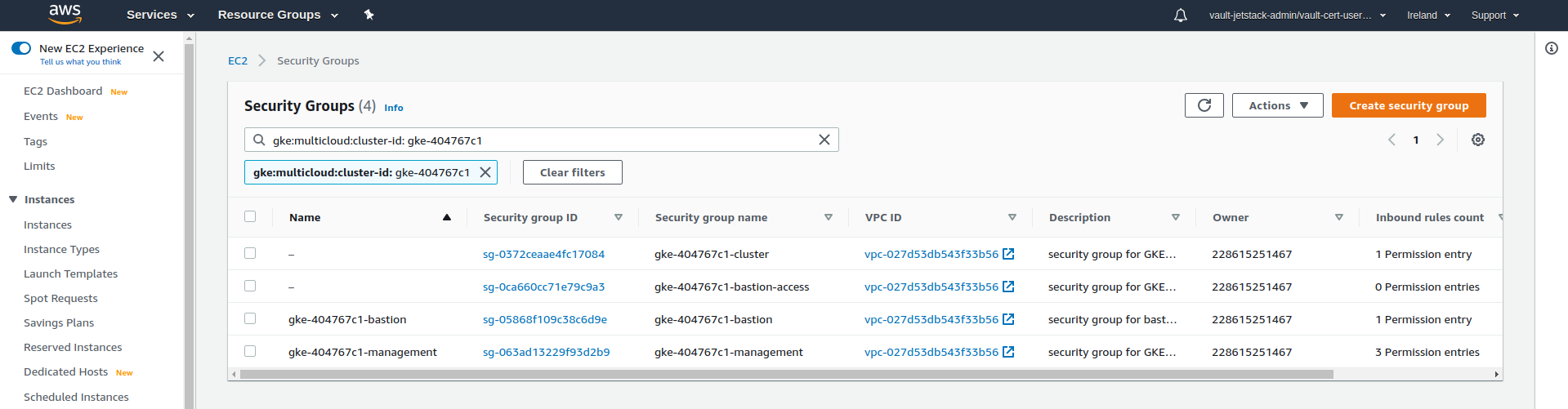Image resolution: width=1568 pixels, height=409 pixels.
Task: Open Events in sidebar
Action: 41,116
